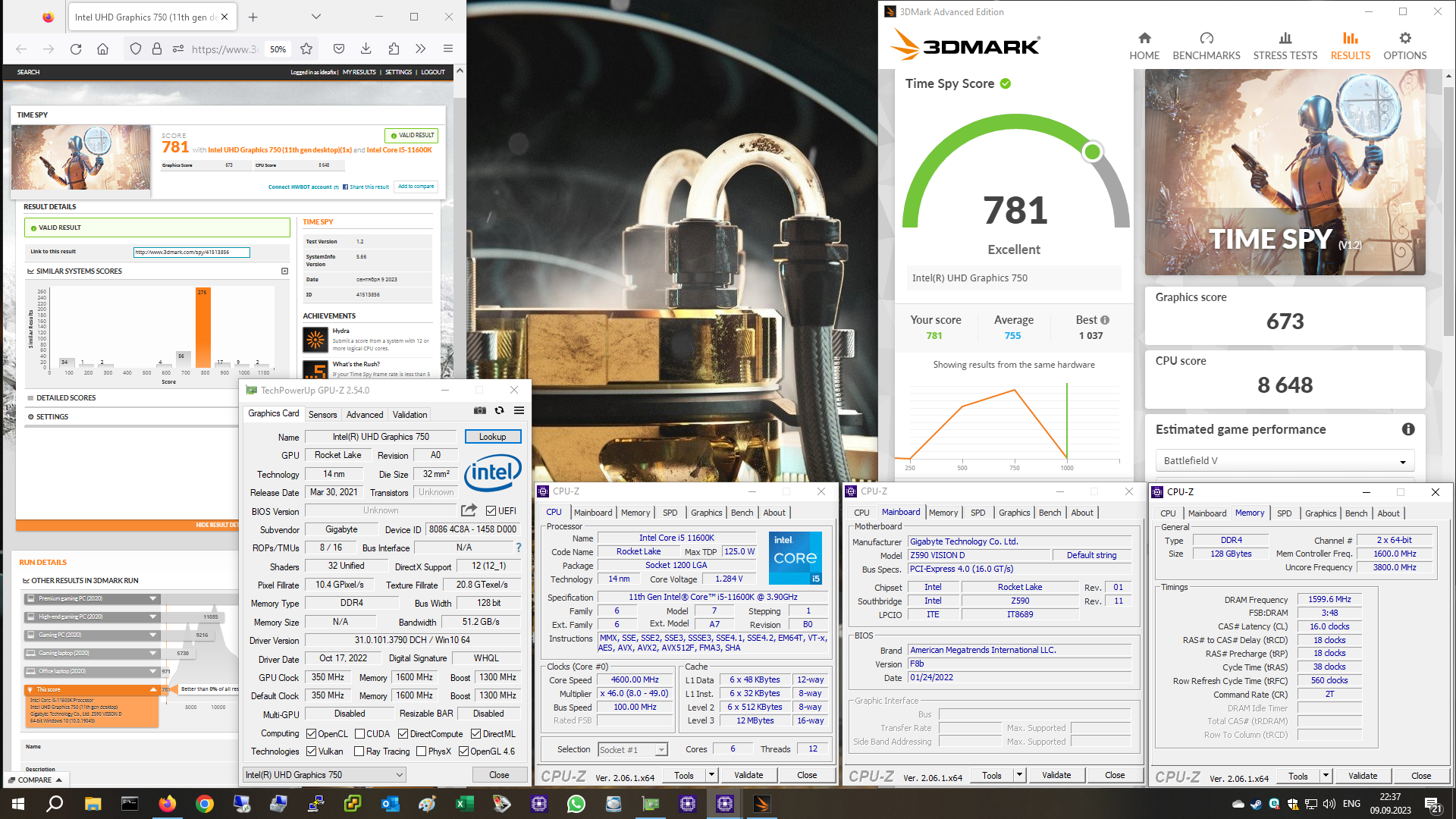Toggle PhysX checkbox

[422, 752]
